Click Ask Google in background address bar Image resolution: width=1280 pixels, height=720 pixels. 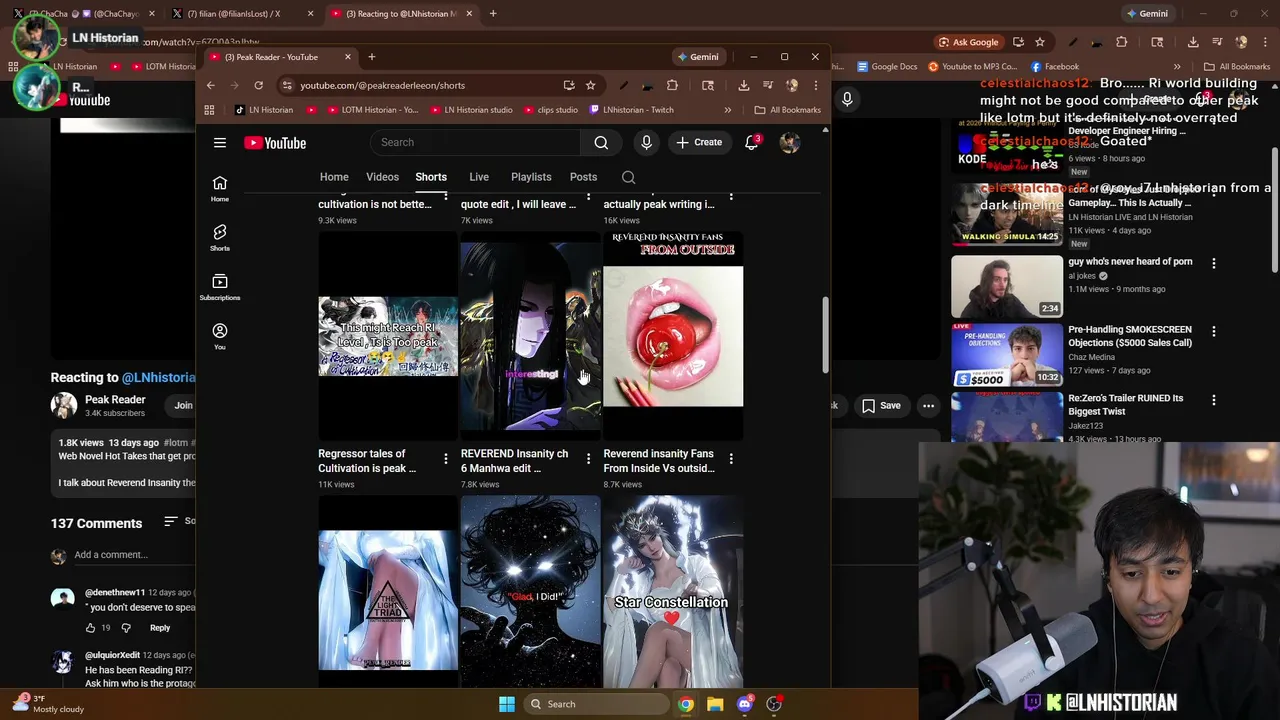[x=968, y=42]
